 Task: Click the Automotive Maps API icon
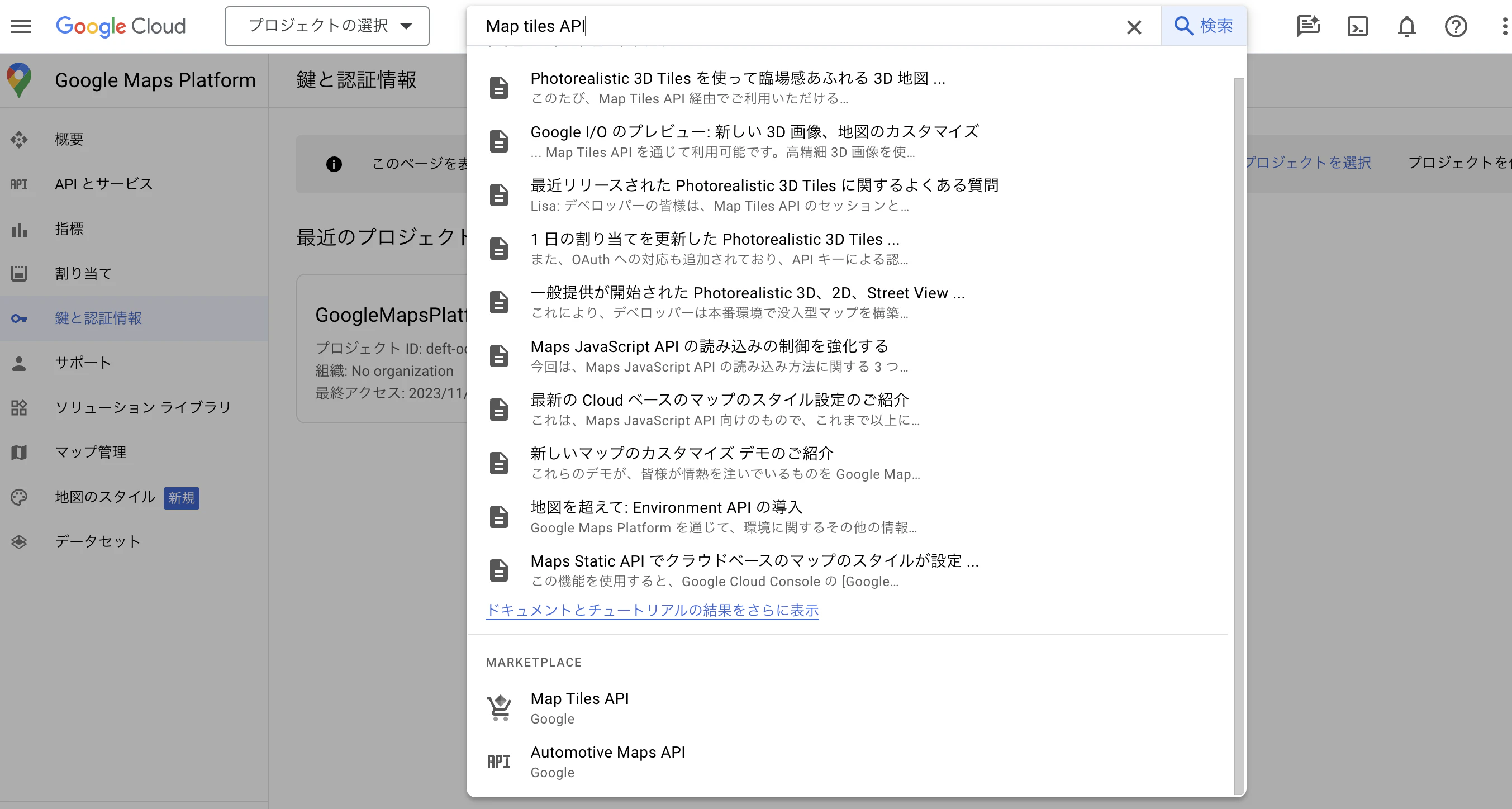tap(499, 762)
